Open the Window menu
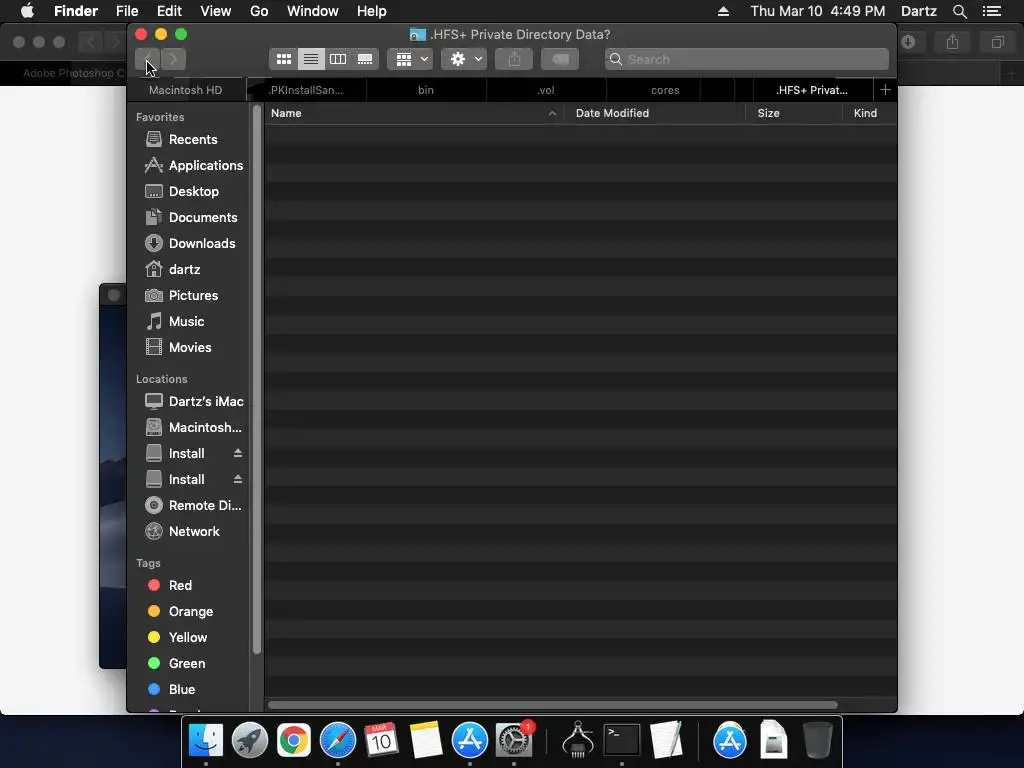 [x=313, y=11]
